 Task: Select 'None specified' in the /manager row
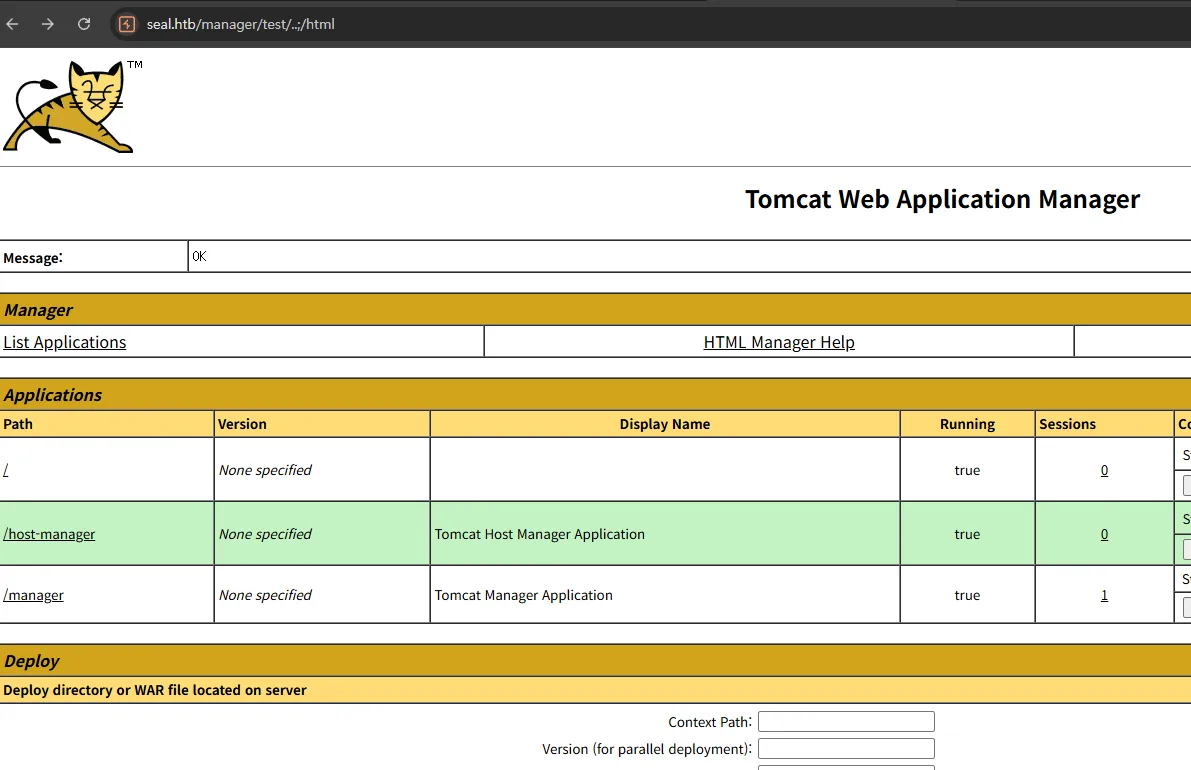tap(265, 595)
